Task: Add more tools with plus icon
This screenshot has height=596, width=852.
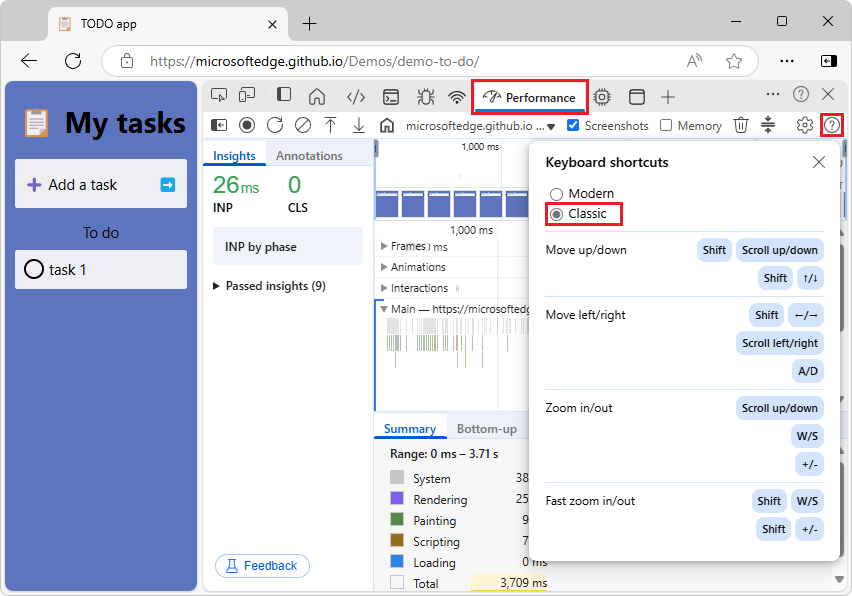Action: click(668, 97)
